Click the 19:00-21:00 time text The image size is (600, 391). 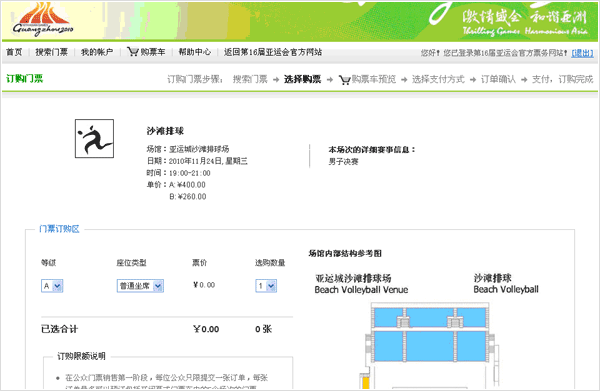190,173
